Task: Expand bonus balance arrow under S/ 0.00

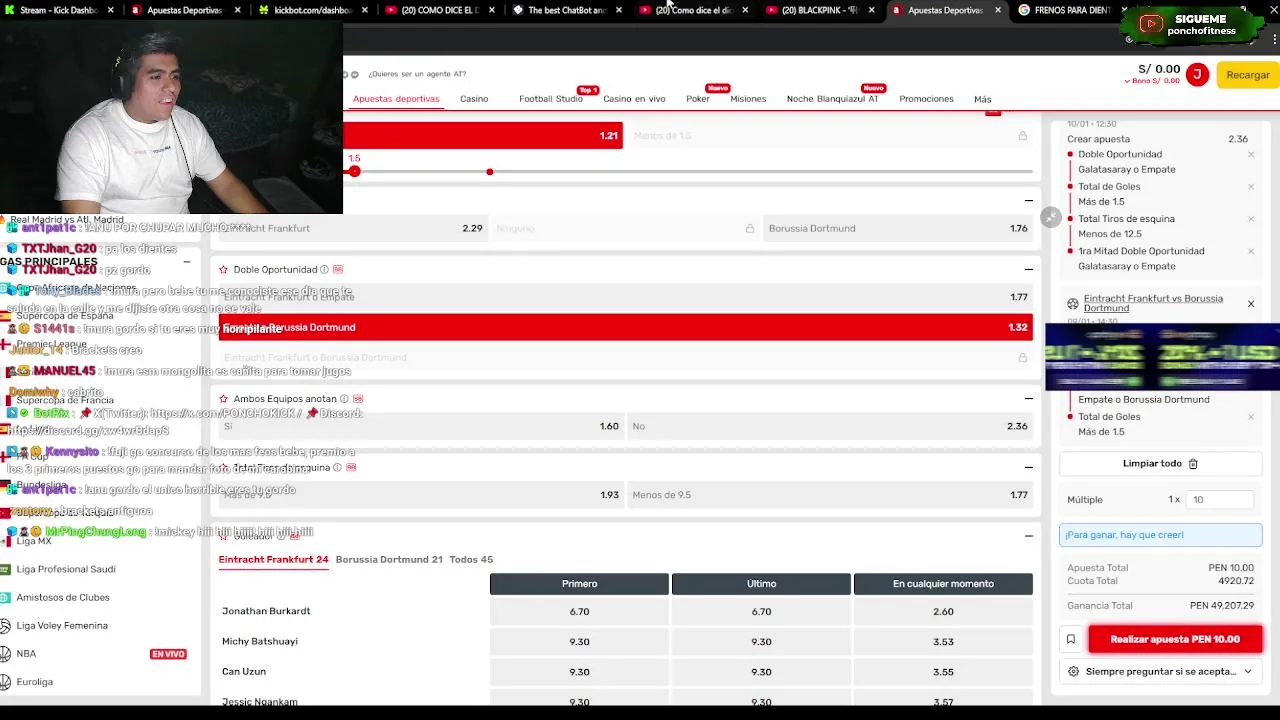Action: pos(1128,81)
